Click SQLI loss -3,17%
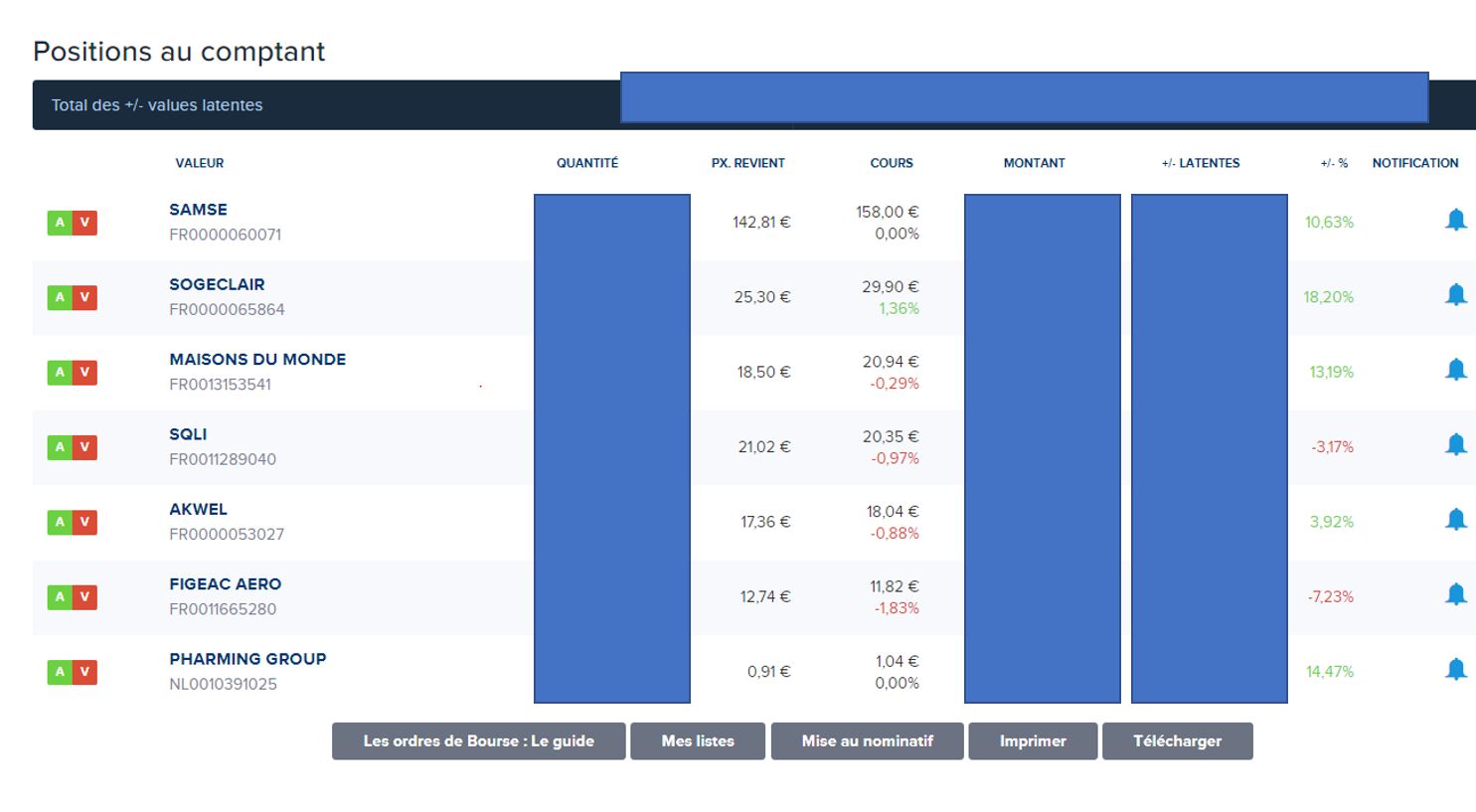 tap(1333, 447)
